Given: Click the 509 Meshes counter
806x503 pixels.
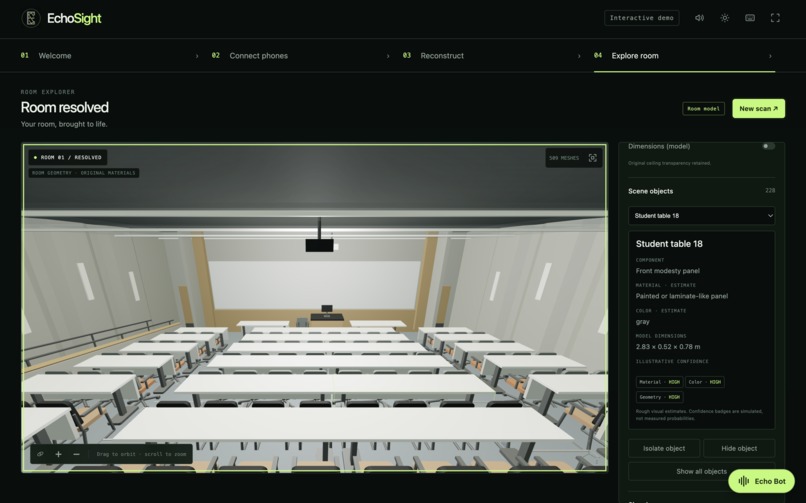Looking at the screenshot, I should [x=564, y=158].
